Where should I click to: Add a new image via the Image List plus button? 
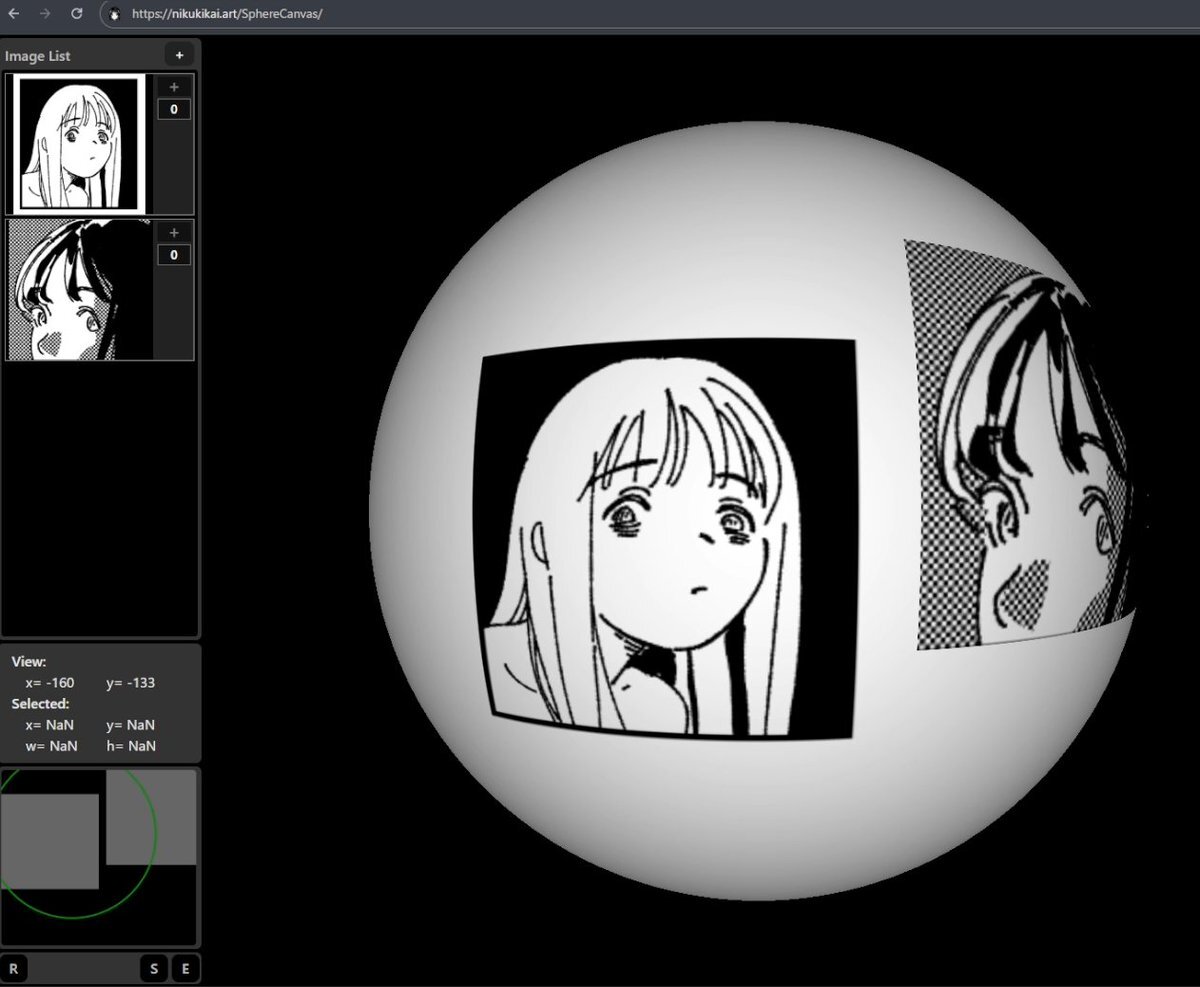(x=179, y=55)
